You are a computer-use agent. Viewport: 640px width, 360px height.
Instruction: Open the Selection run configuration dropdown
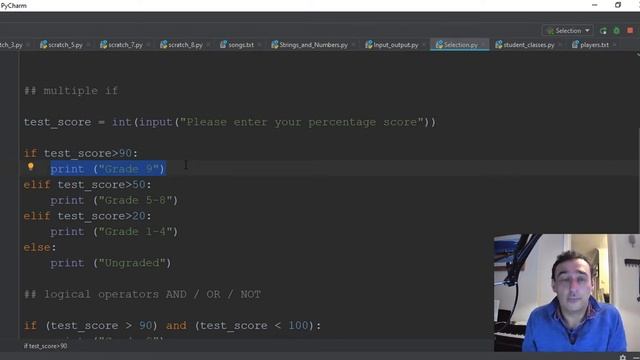[568, 31]
